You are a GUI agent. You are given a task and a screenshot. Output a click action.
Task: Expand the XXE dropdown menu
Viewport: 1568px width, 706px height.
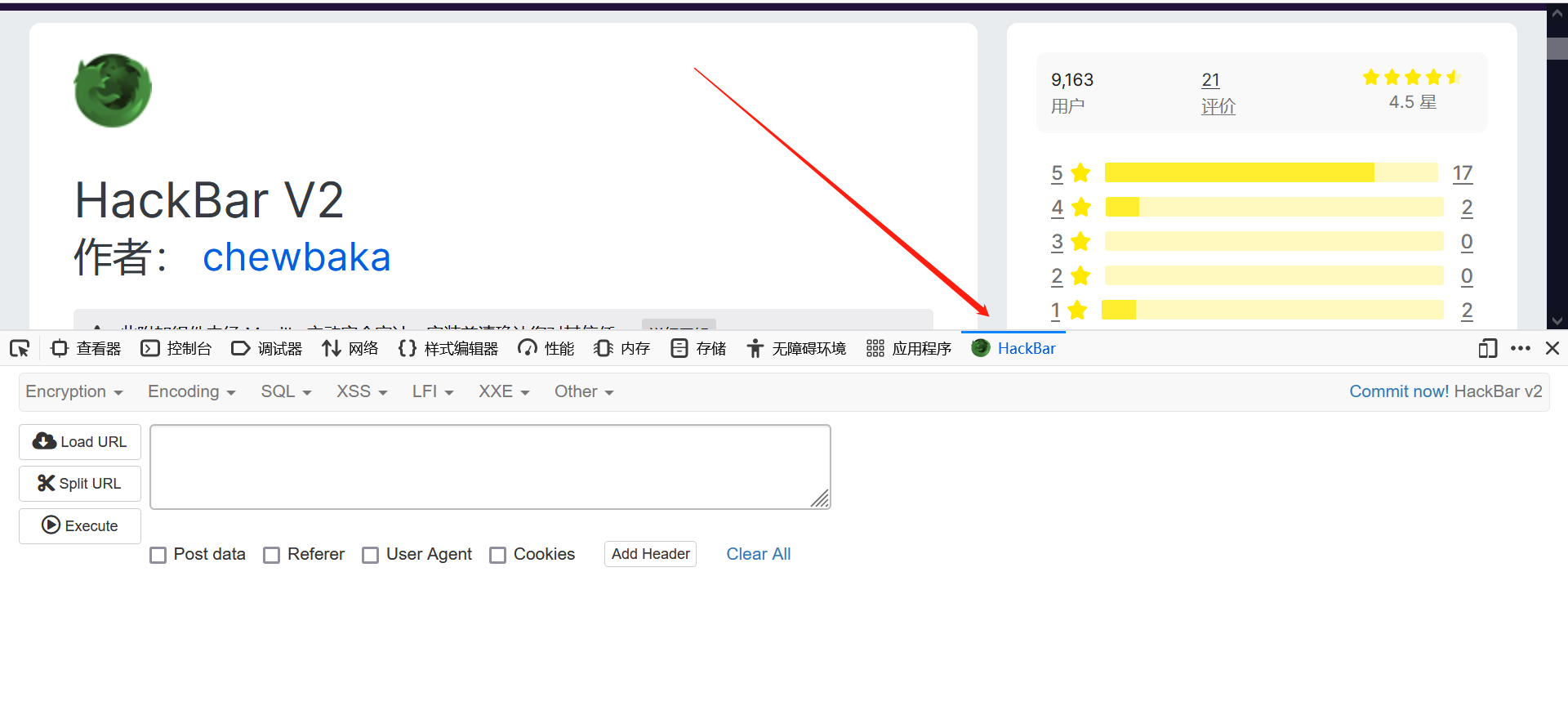click(504, 391)
